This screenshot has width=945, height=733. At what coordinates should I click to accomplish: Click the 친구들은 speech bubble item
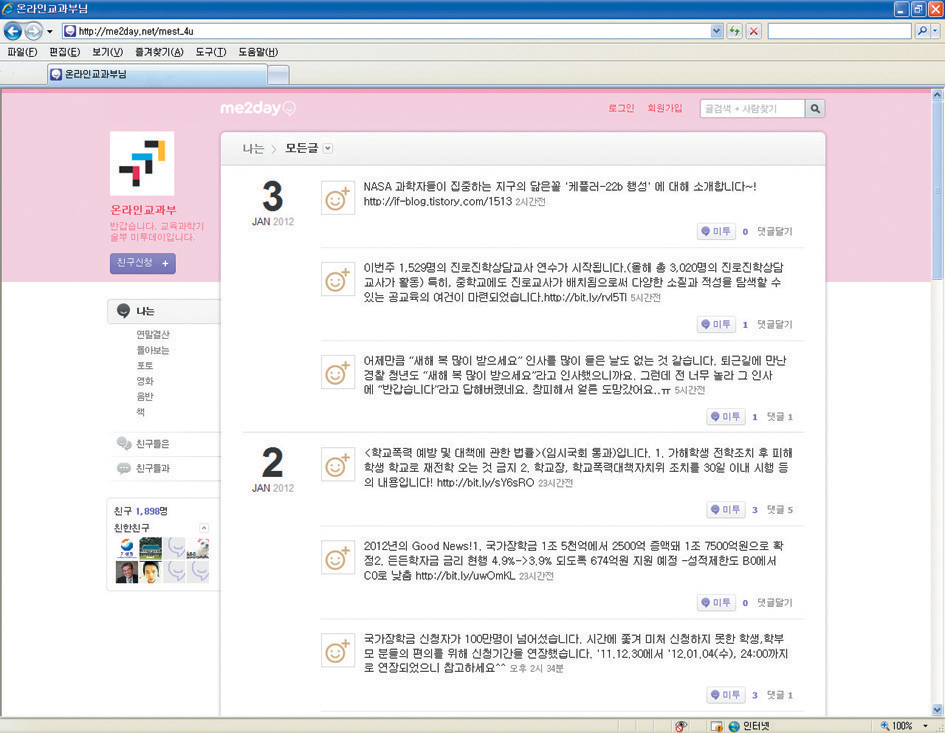pyautogui.click(x=152, y=443)
